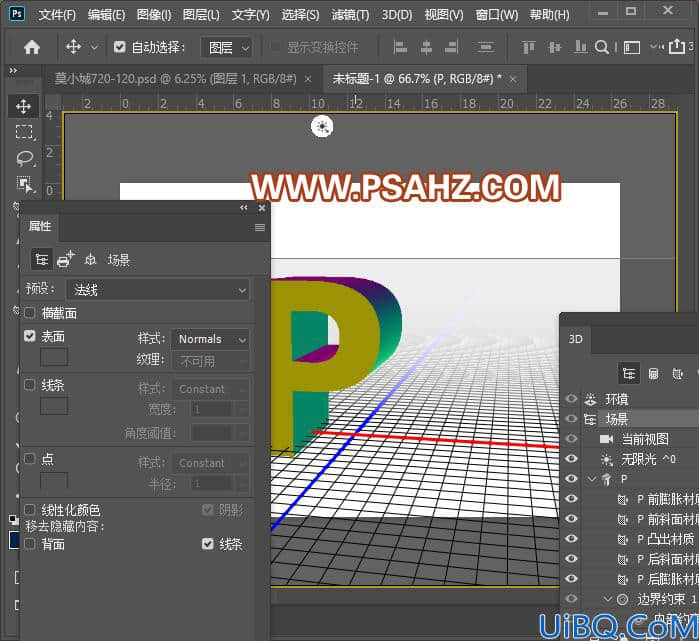Click the surface color swatch
Viewport: 699px width, 641px height.
(54, 357)
